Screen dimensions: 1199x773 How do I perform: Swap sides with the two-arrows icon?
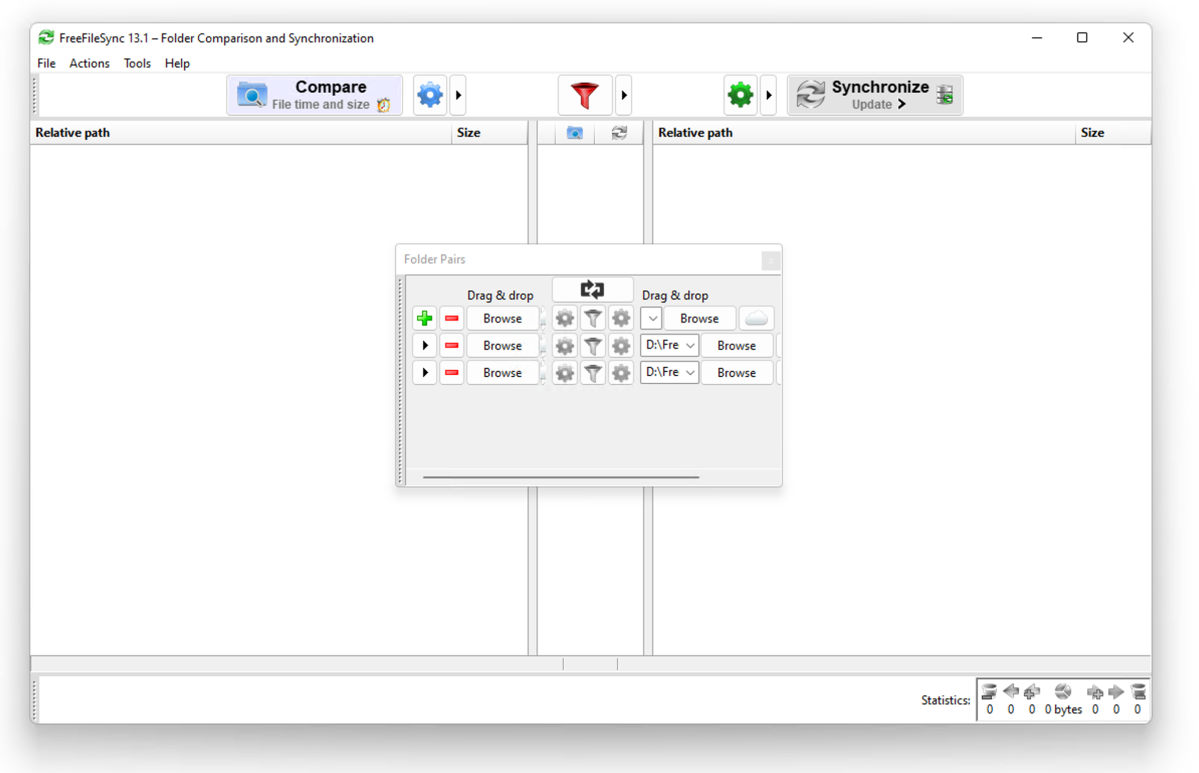point(592,289)
